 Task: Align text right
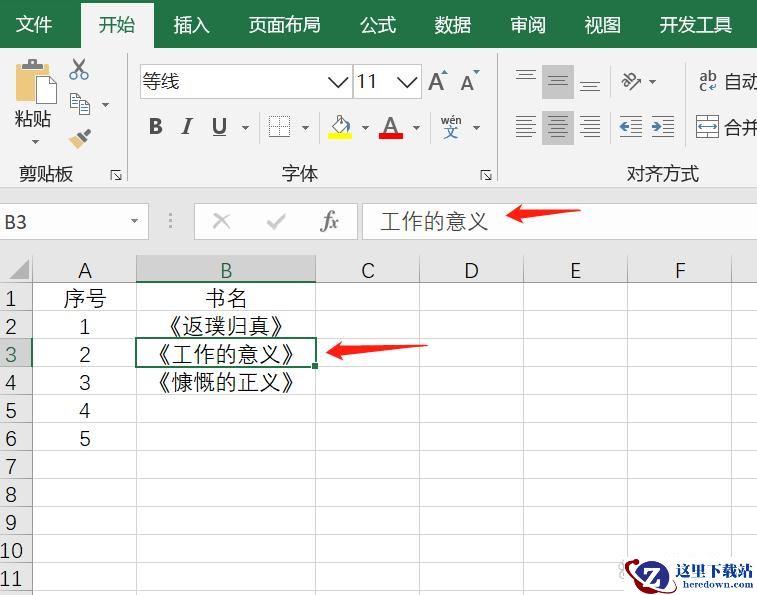coord(590,127)
